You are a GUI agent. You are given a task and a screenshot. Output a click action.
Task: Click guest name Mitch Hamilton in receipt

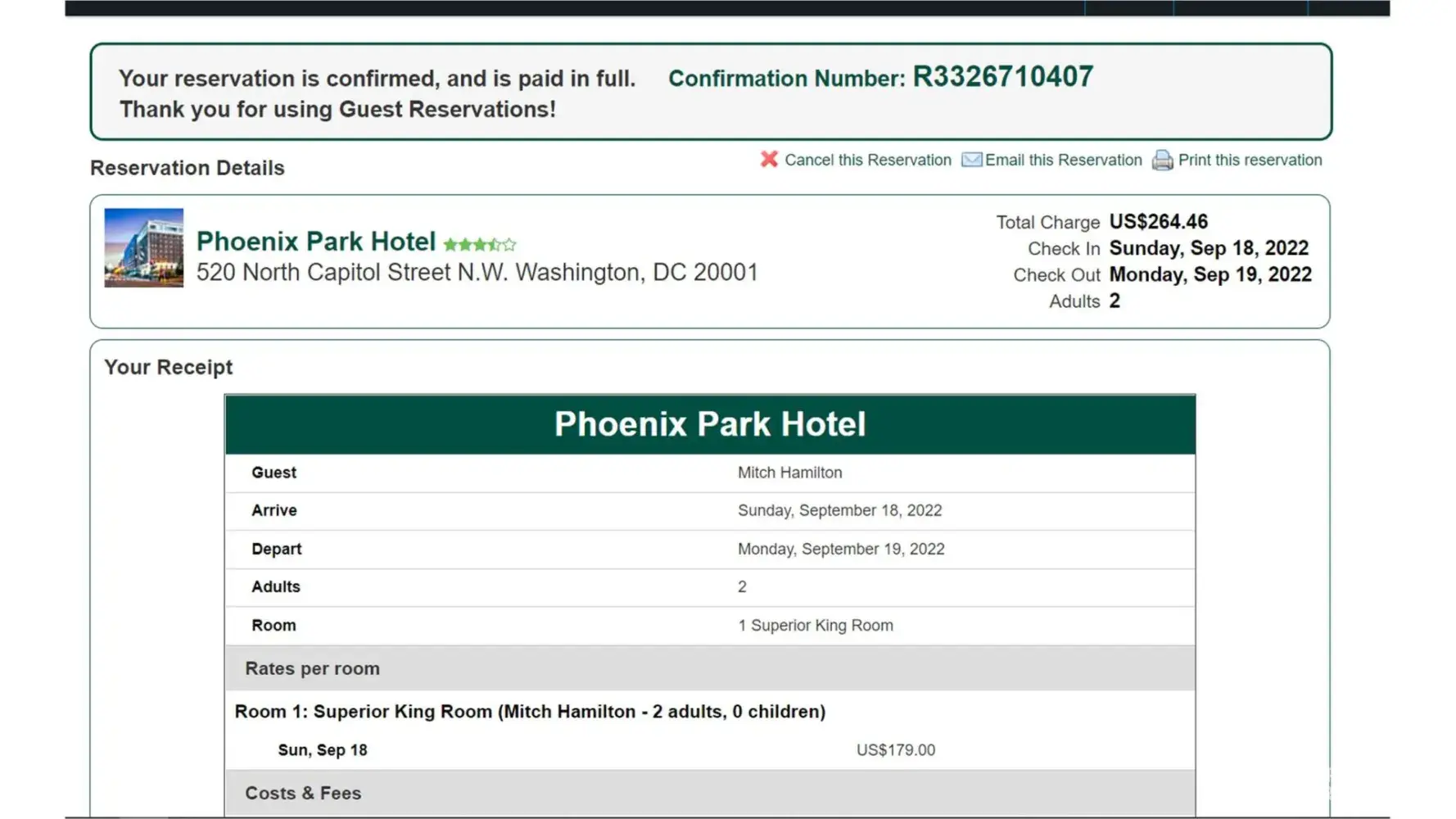pyautogui.click(x=789, y=473)
